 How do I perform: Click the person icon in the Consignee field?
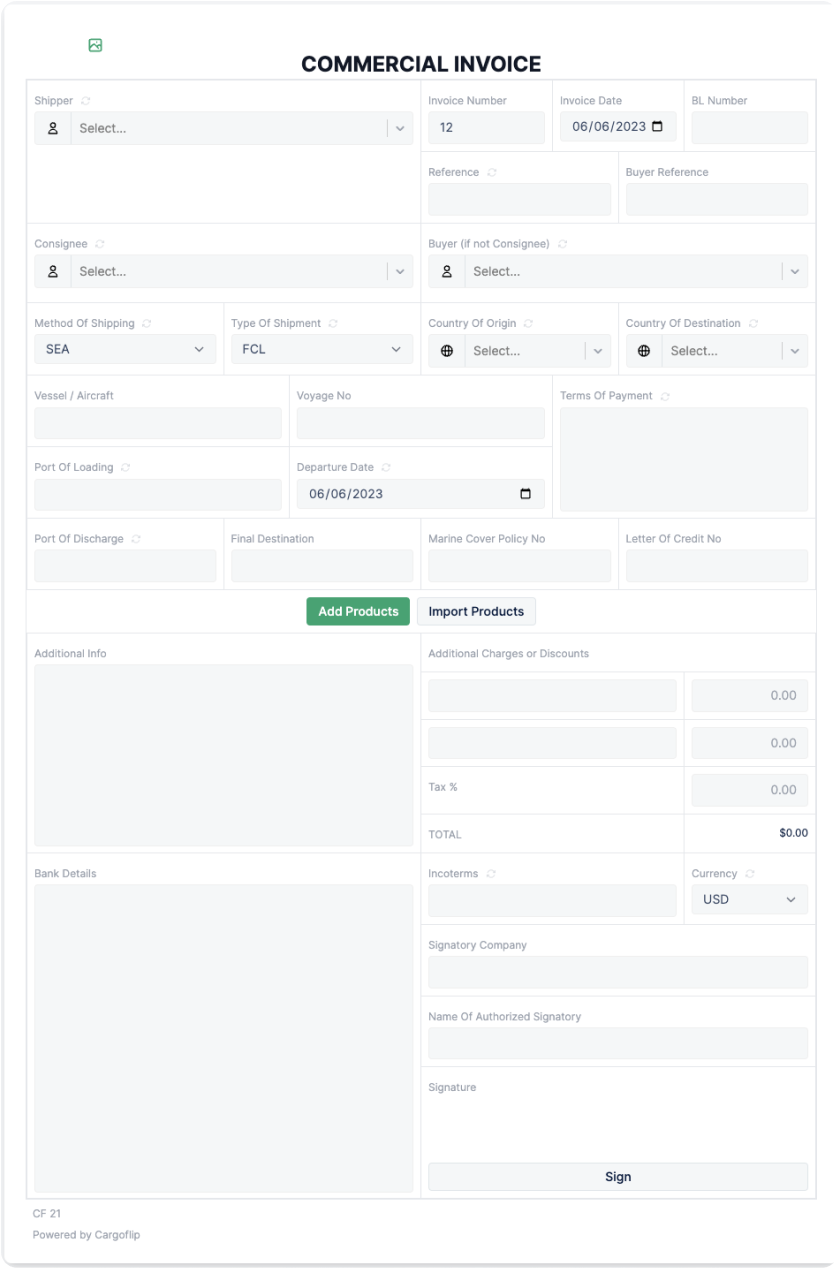(52, 271)
